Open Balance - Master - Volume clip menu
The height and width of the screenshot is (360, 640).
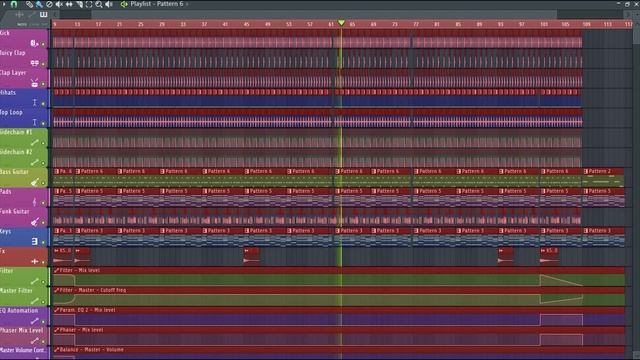point(57,349)
